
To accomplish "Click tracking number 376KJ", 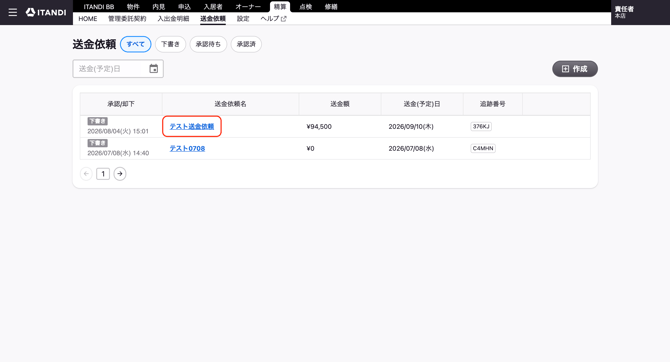I will [x=481, y=127].
